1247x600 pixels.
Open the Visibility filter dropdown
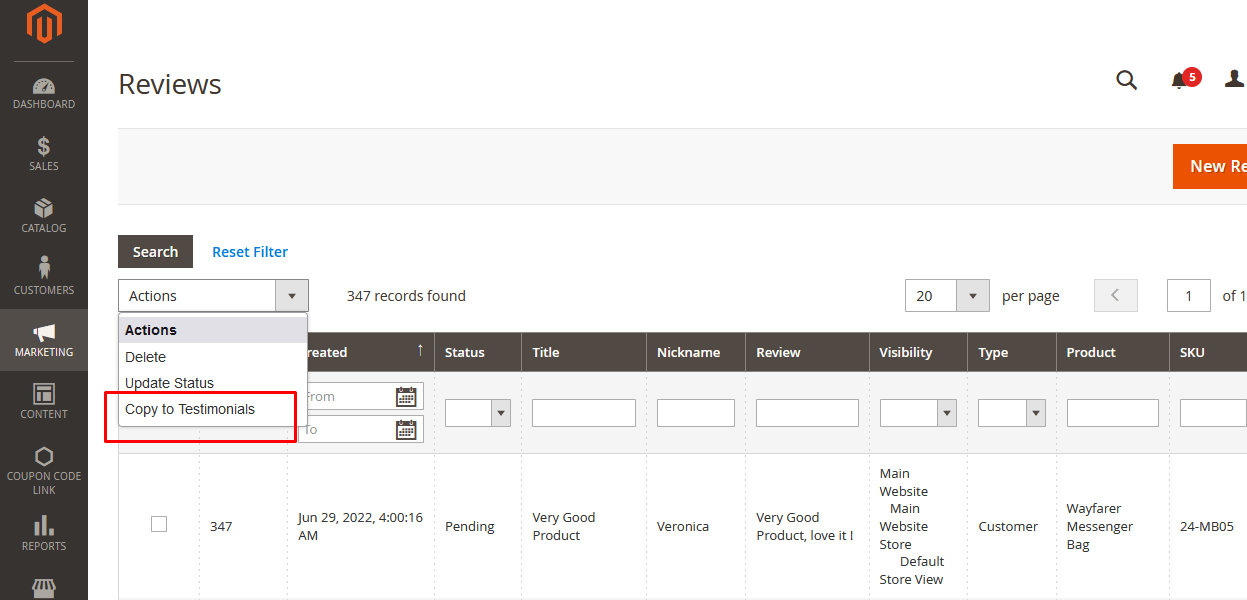click(945, 413)
